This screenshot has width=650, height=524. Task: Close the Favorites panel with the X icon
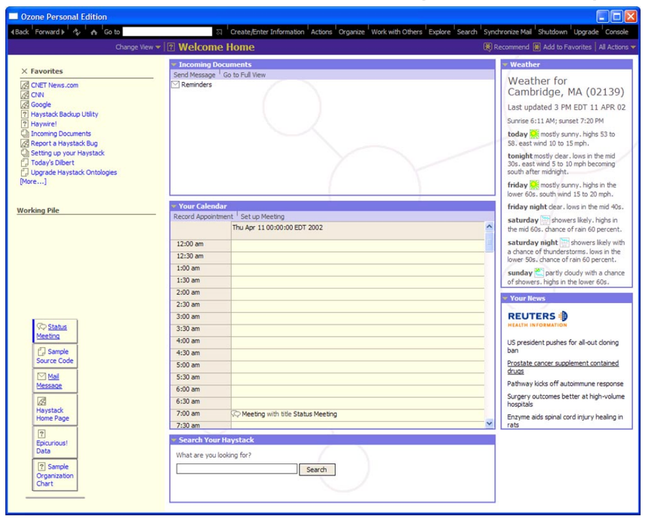pos(24,72)
